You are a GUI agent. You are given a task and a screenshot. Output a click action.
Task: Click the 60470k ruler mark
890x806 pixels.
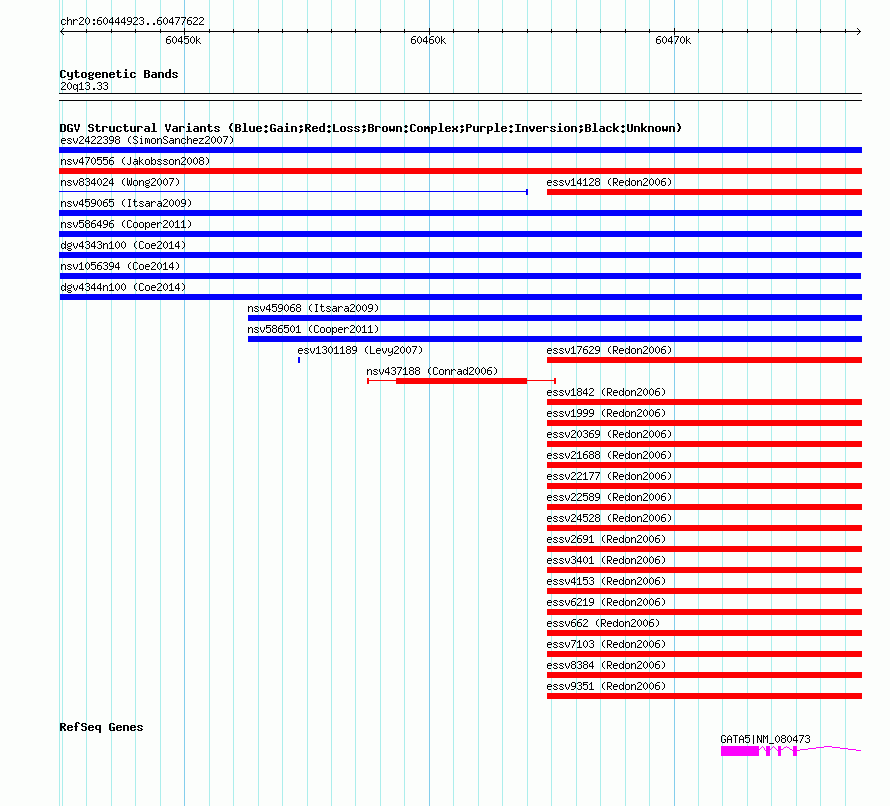pos(673,40)
